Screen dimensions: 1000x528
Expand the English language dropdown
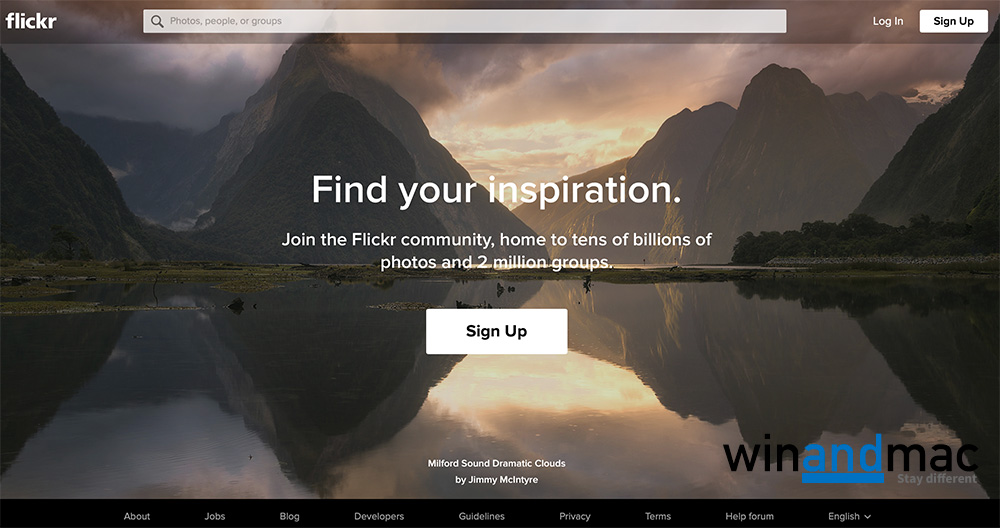point(849,517)
